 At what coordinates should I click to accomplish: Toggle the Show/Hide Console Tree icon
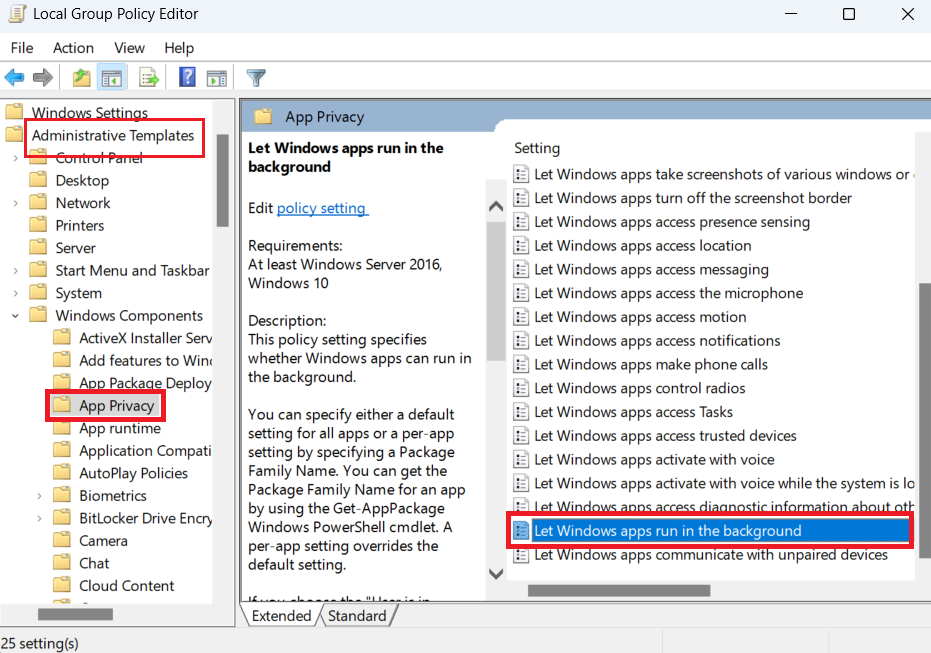click(x=112, y=77)
